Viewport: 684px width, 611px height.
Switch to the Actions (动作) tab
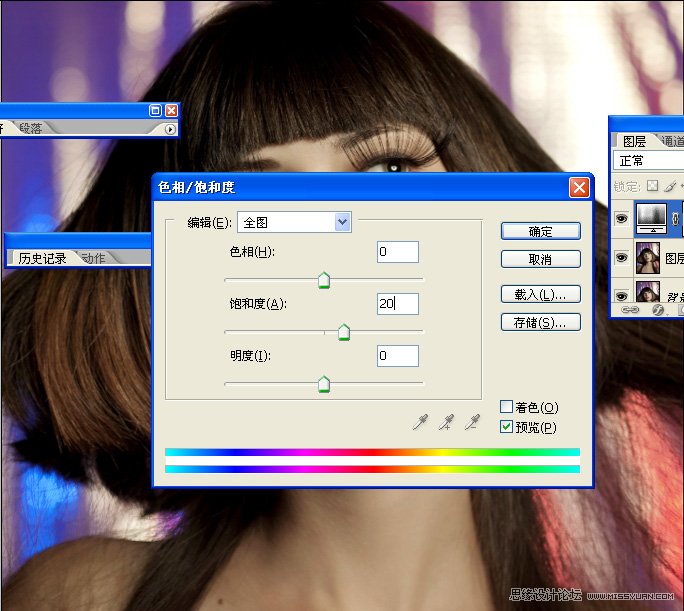93,258
